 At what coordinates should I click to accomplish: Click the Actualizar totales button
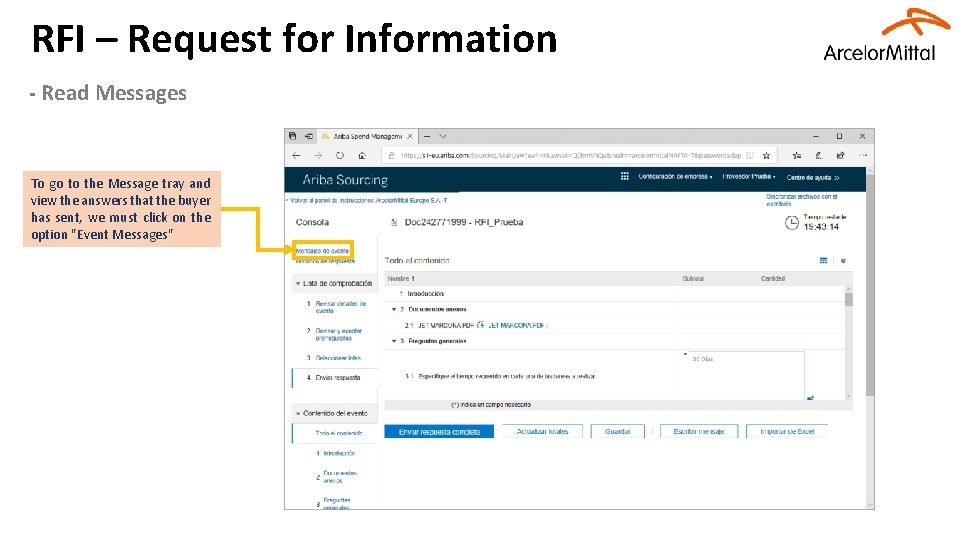tap(542, 432)
